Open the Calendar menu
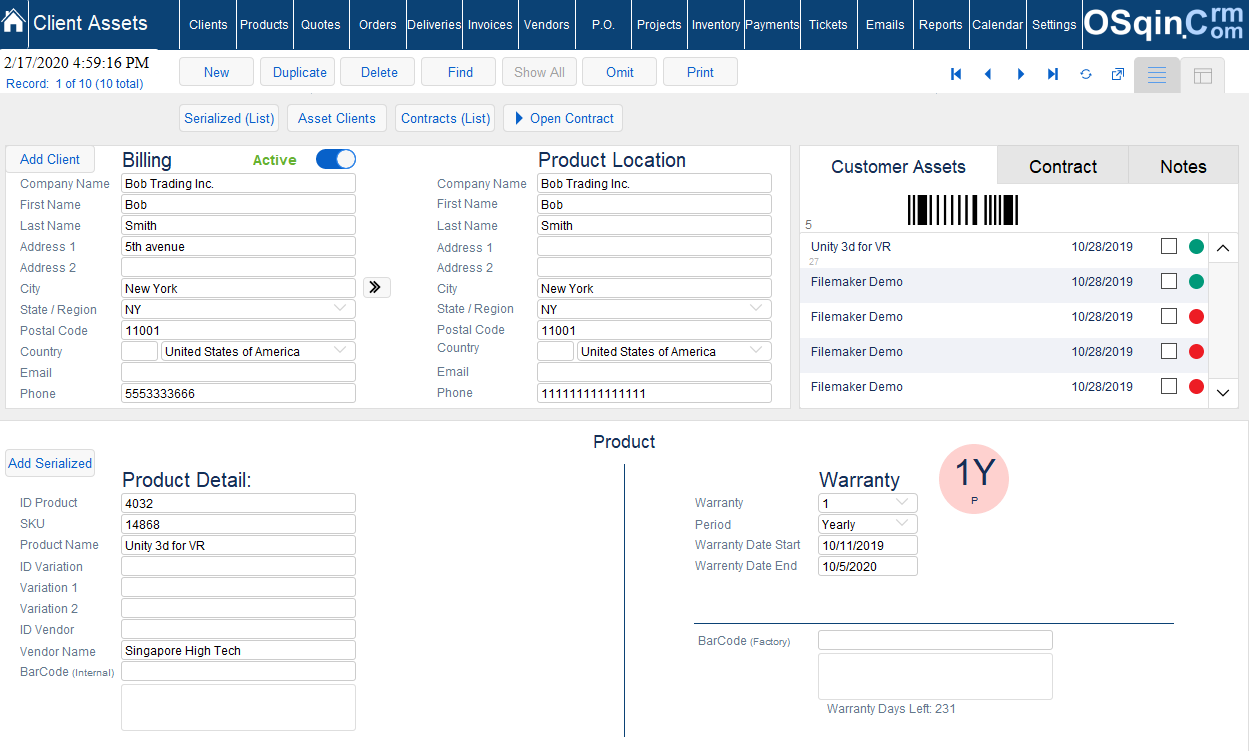This screenshot has height=751, width=1249. pos(998,25)
